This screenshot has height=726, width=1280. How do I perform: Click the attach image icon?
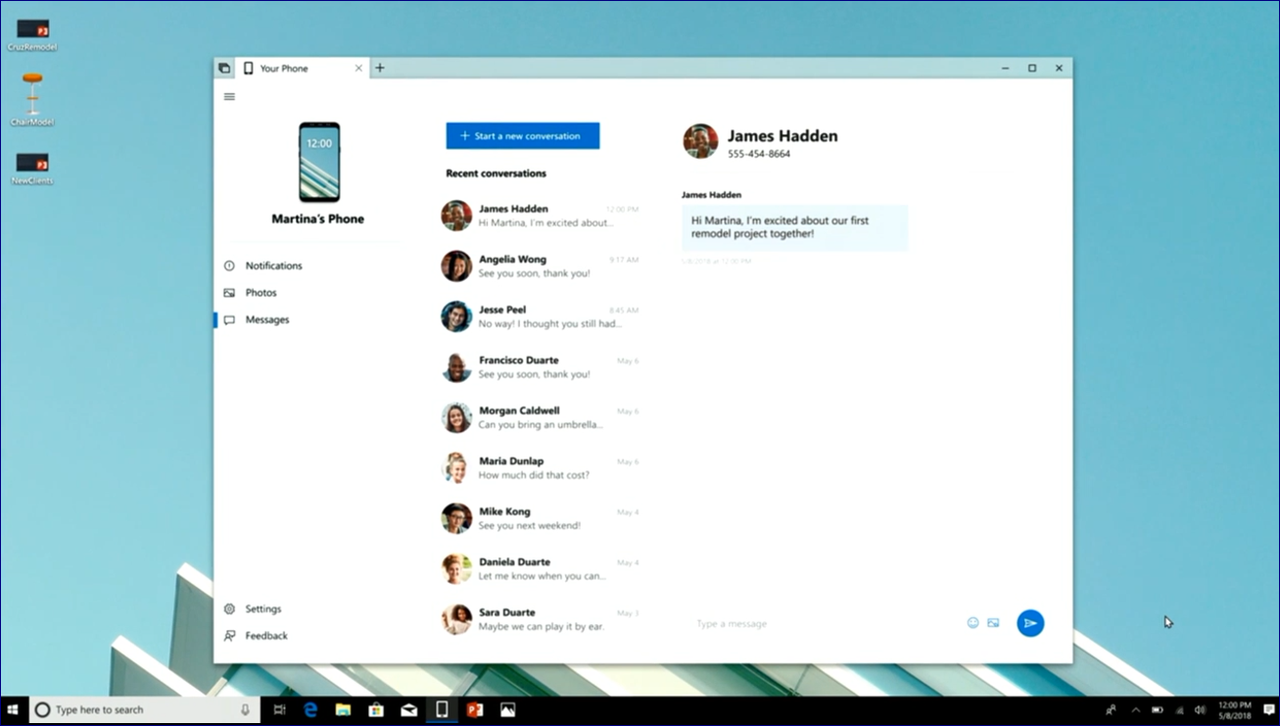pyautogui.click(x=993, y=623)
